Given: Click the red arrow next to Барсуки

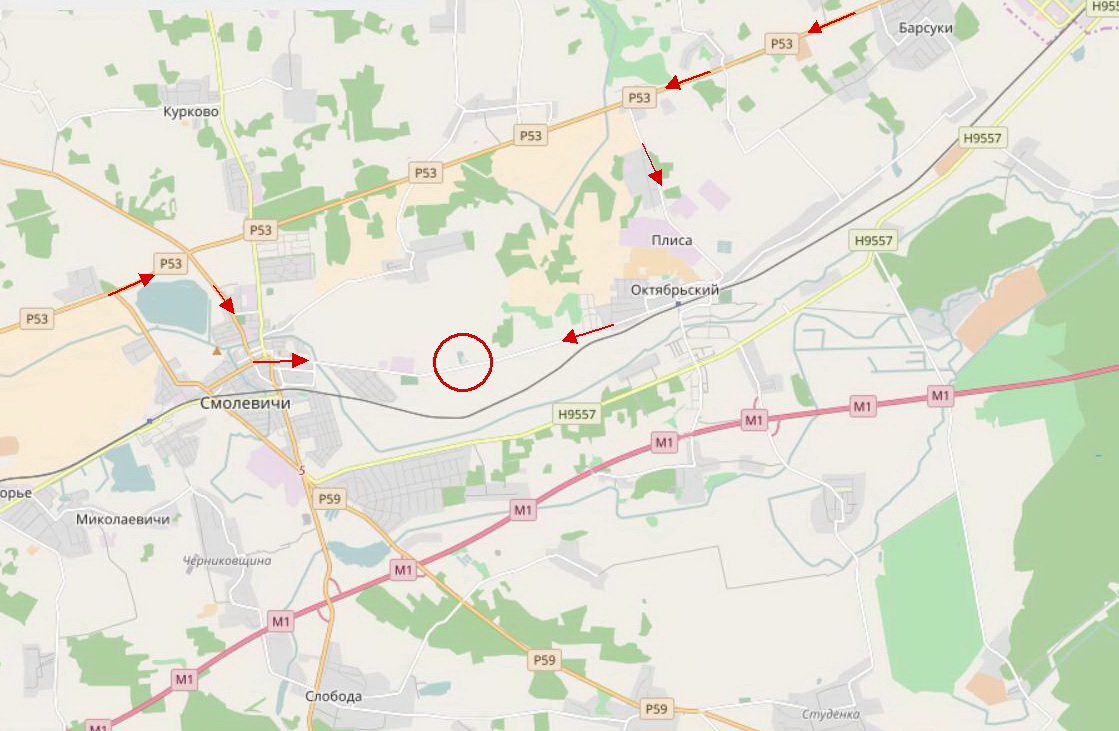Looking at the screenshot, I should (831, 23).
